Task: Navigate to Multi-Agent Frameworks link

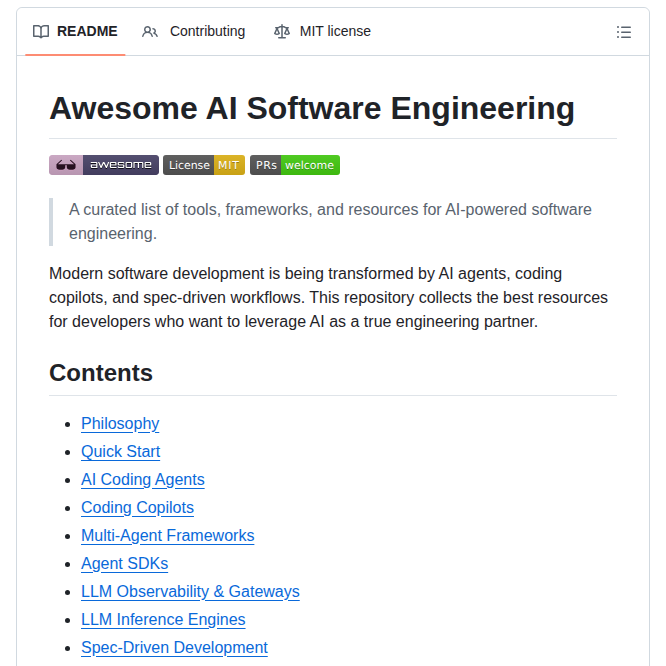Action: click(x=168, y=536)
